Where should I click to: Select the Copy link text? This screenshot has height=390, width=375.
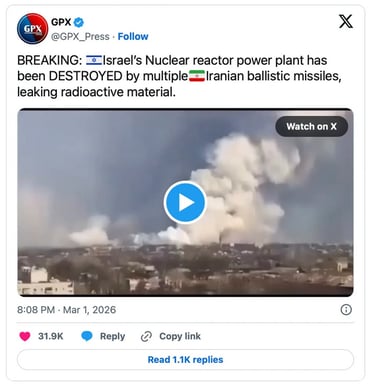pos(180,336)
